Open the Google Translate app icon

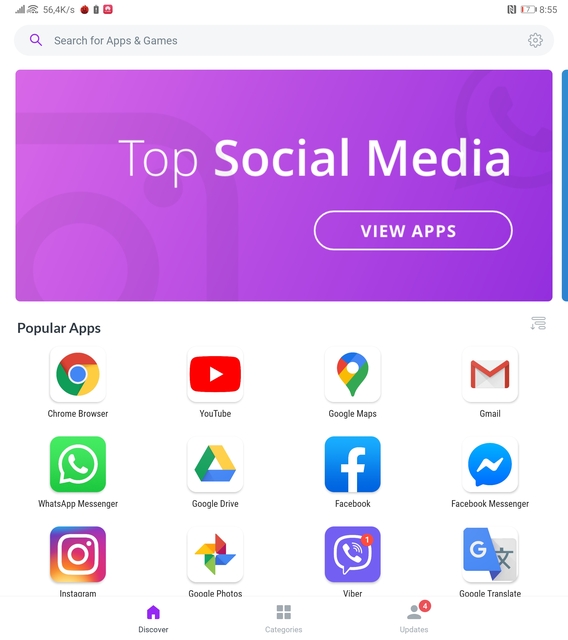[x=490, y=554]
